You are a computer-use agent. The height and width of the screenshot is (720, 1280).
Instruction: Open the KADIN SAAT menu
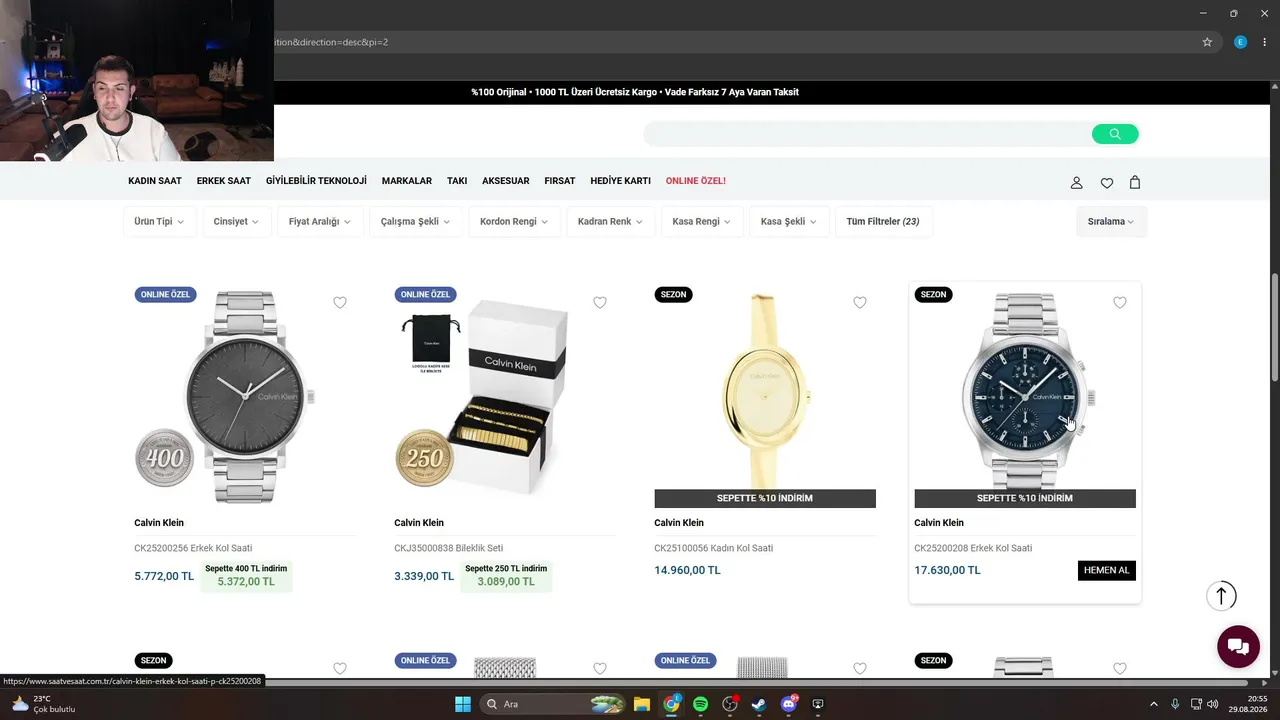click(155, 181)
